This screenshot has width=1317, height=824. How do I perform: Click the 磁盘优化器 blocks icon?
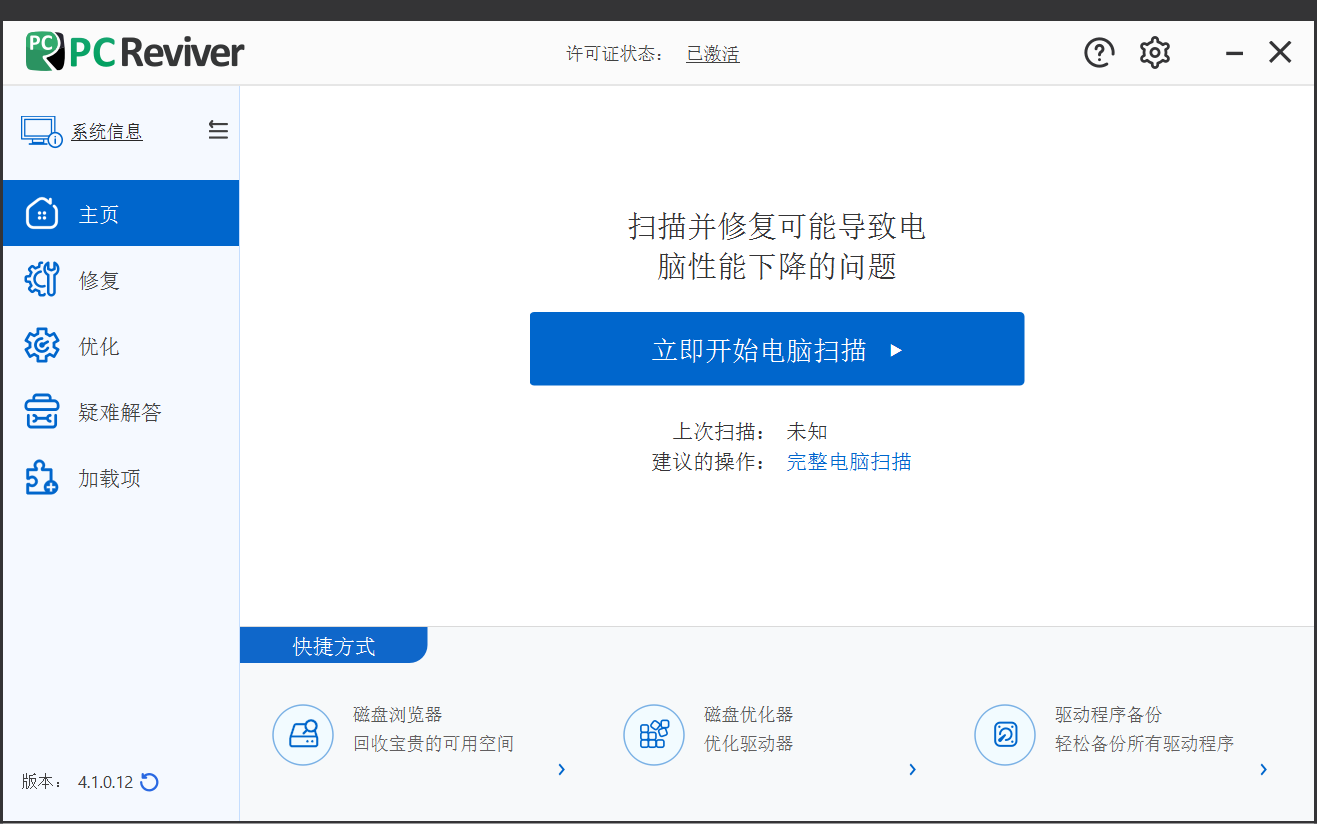[654, 735]
